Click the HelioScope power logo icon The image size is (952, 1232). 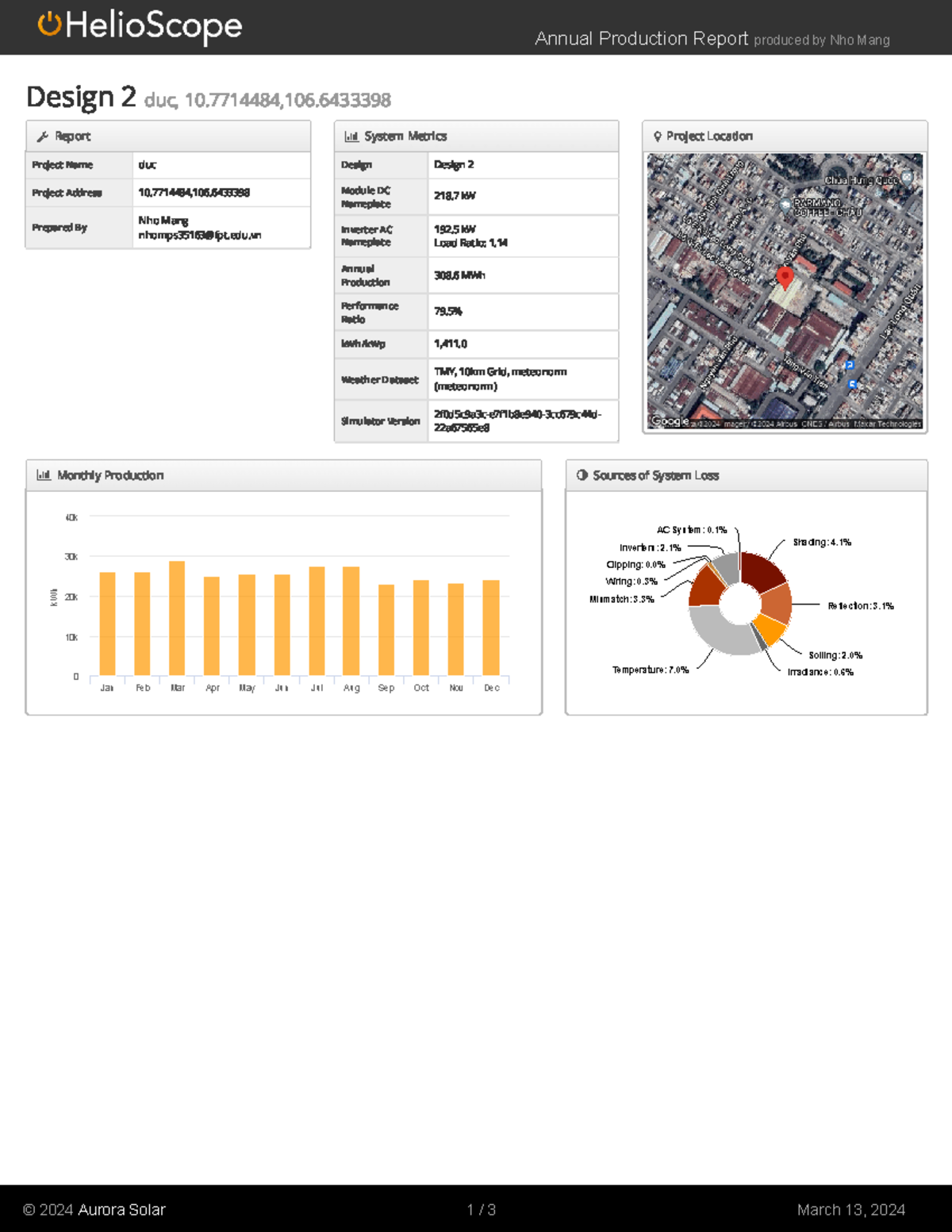49,26
